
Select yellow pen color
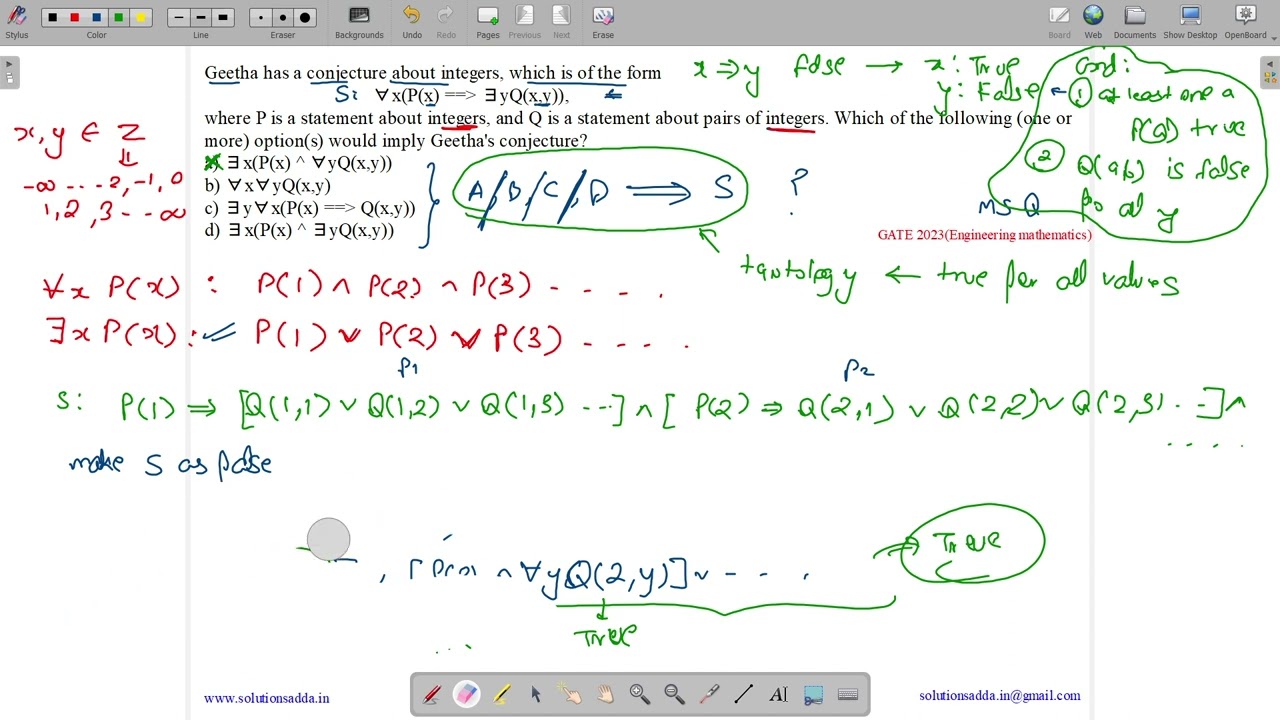pyautogui.click(x=141, y=17)
